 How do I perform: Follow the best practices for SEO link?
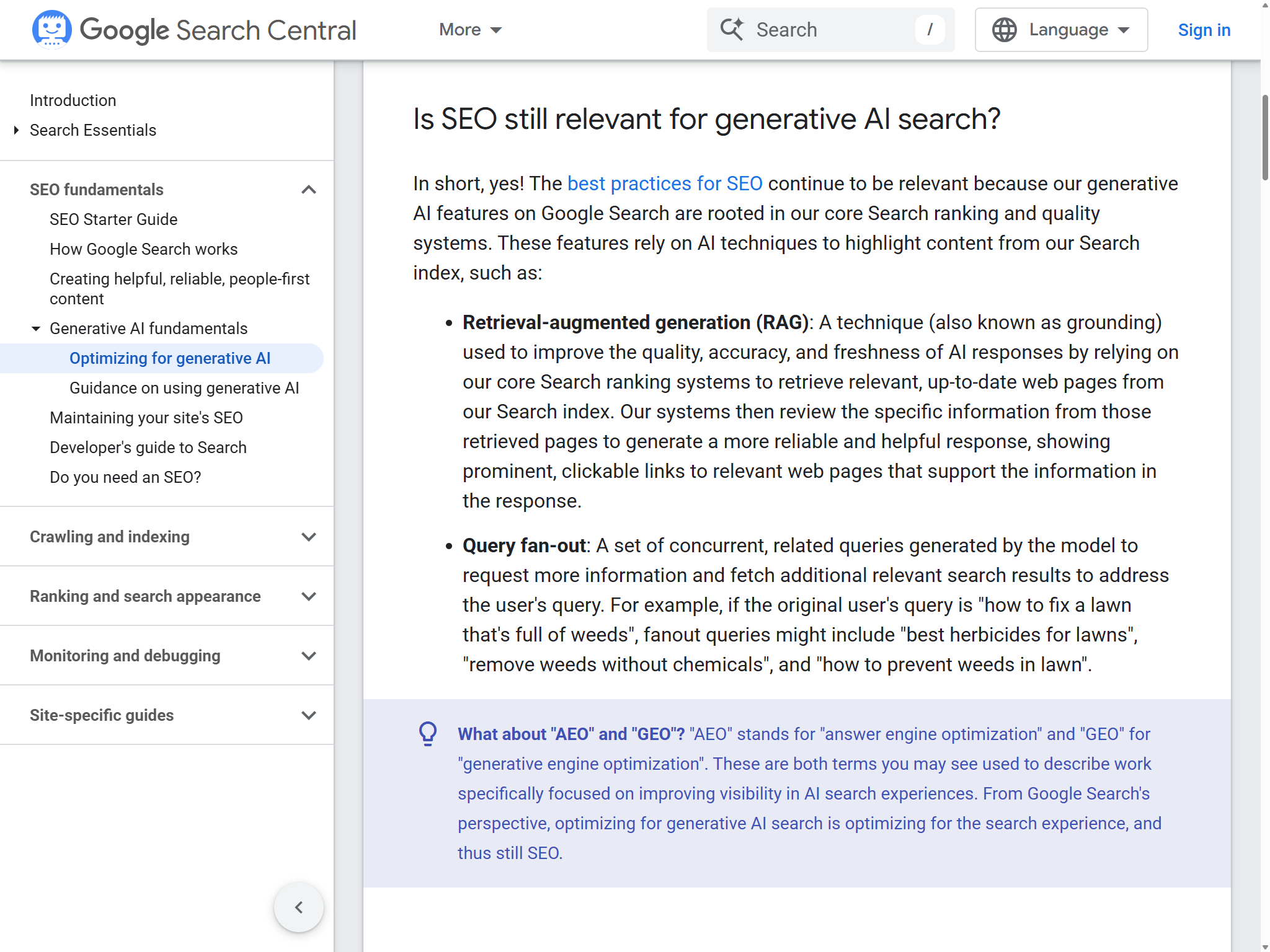[665, 183]
